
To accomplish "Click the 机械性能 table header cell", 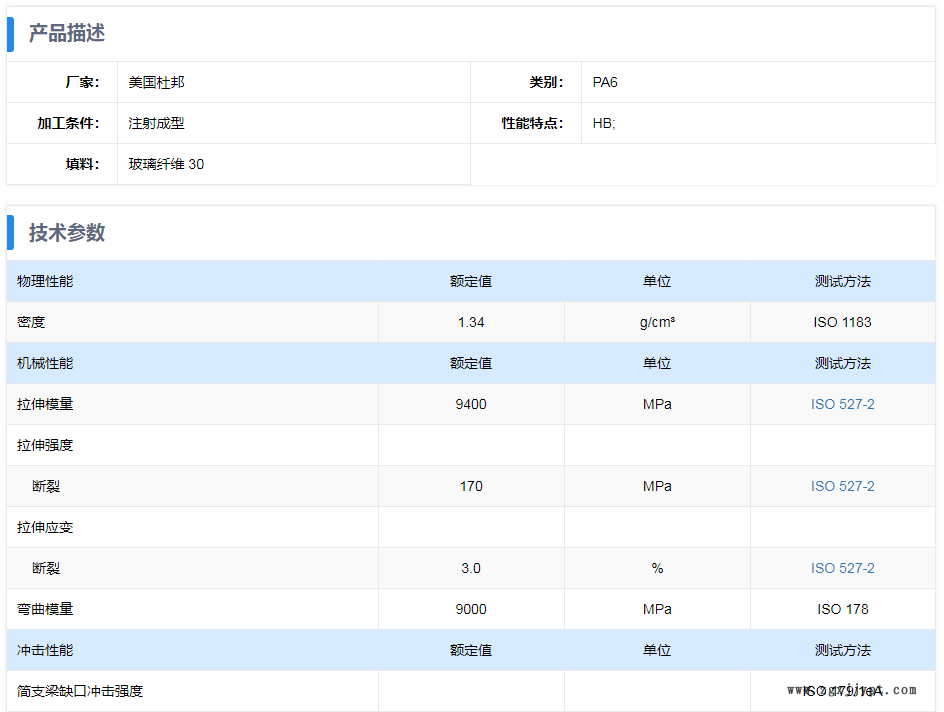I will pos(45,363).
